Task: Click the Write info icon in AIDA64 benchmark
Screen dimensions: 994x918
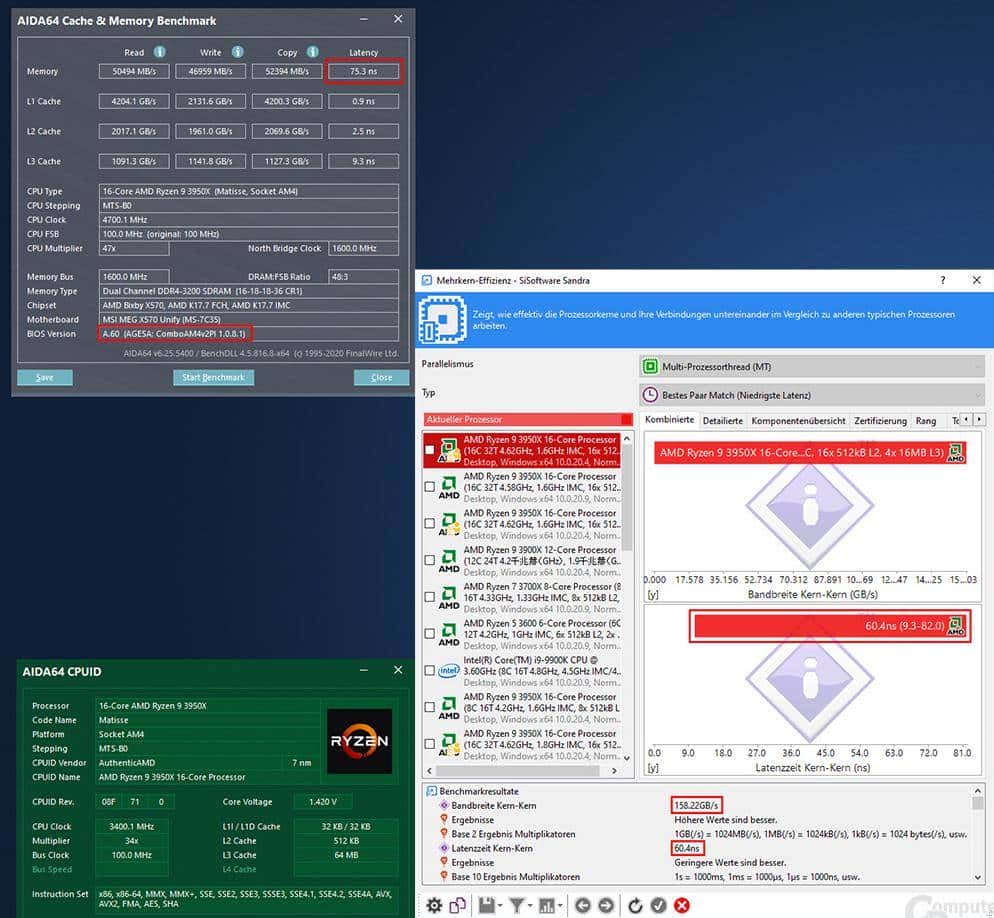Action: (x=238, y=52)
